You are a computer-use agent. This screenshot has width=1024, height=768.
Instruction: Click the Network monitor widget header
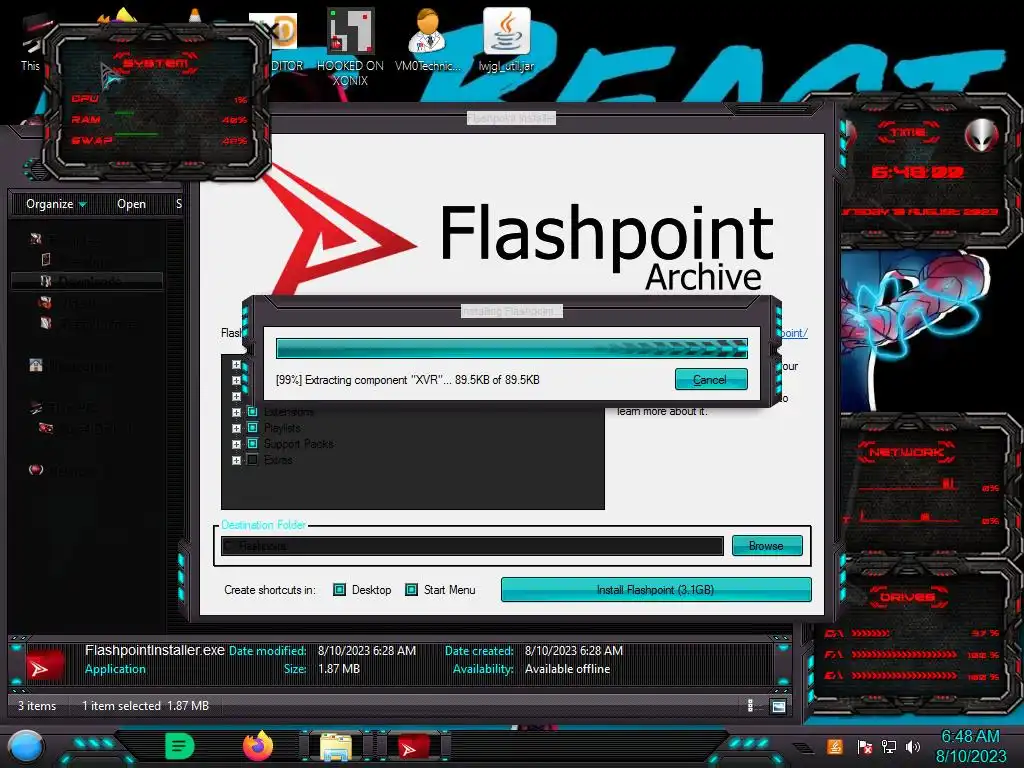pyautogui.click(x=906, y=452)
